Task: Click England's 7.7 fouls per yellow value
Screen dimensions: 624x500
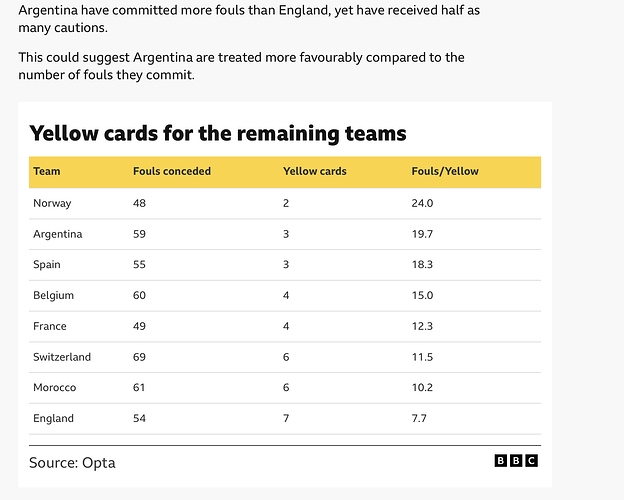Action: pos(419,418)
